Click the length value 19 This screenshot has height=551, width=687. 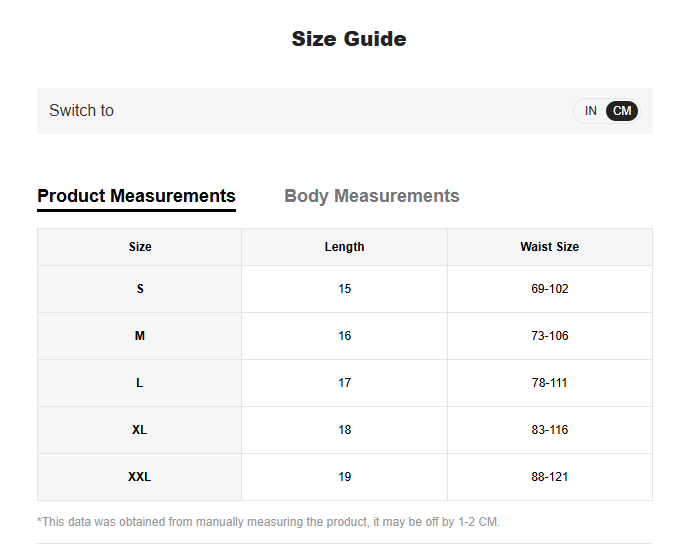click(x=344, y=477)
